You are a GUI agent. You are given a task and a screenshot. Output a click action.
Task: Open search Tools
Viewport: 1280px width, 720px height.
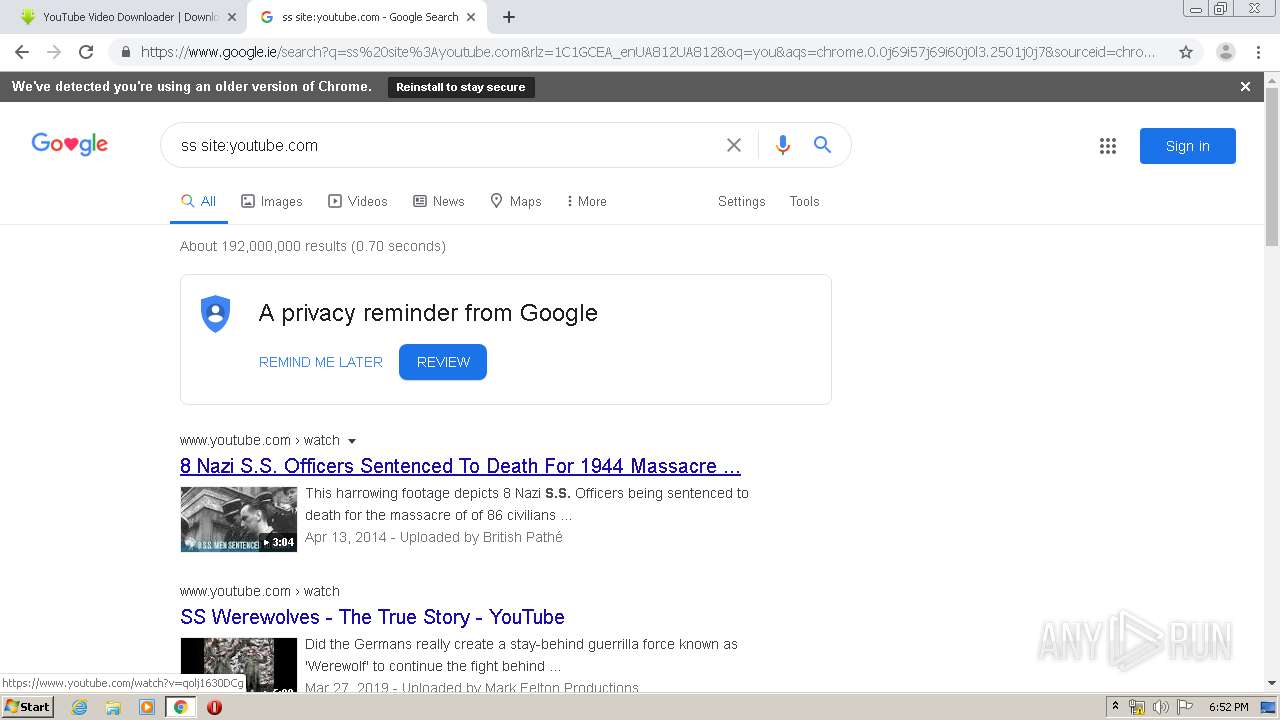click(x=804, y=201)
